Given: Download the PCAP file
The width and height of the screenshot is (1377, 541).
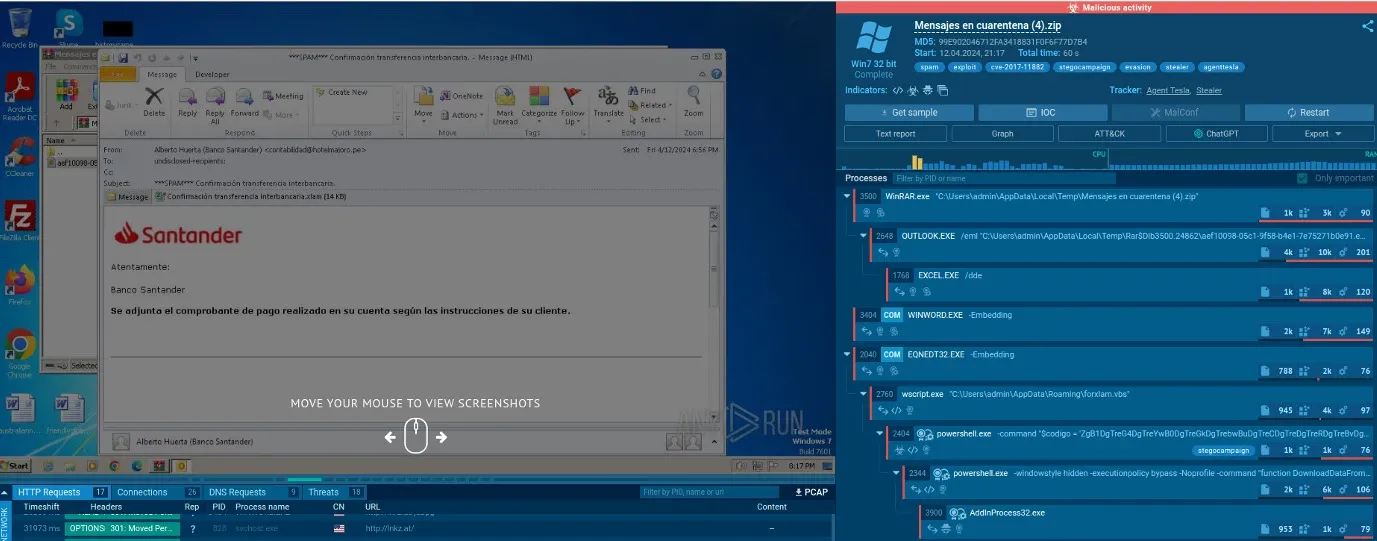Looking at the screenshot, I should coord(811,492).
